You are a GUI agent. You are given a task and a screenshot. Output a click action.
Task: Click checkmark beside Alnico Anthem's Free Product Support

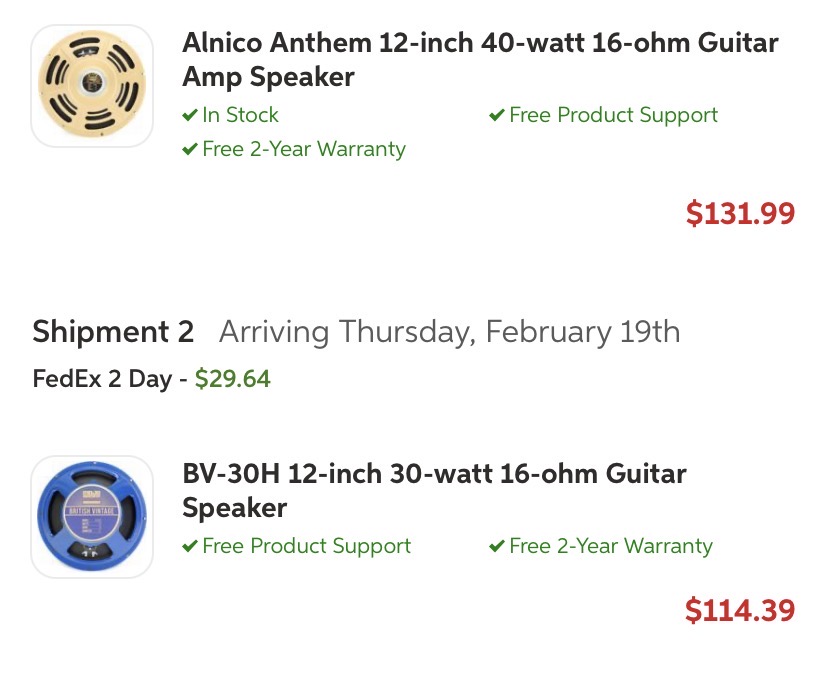tap(497, 116)
